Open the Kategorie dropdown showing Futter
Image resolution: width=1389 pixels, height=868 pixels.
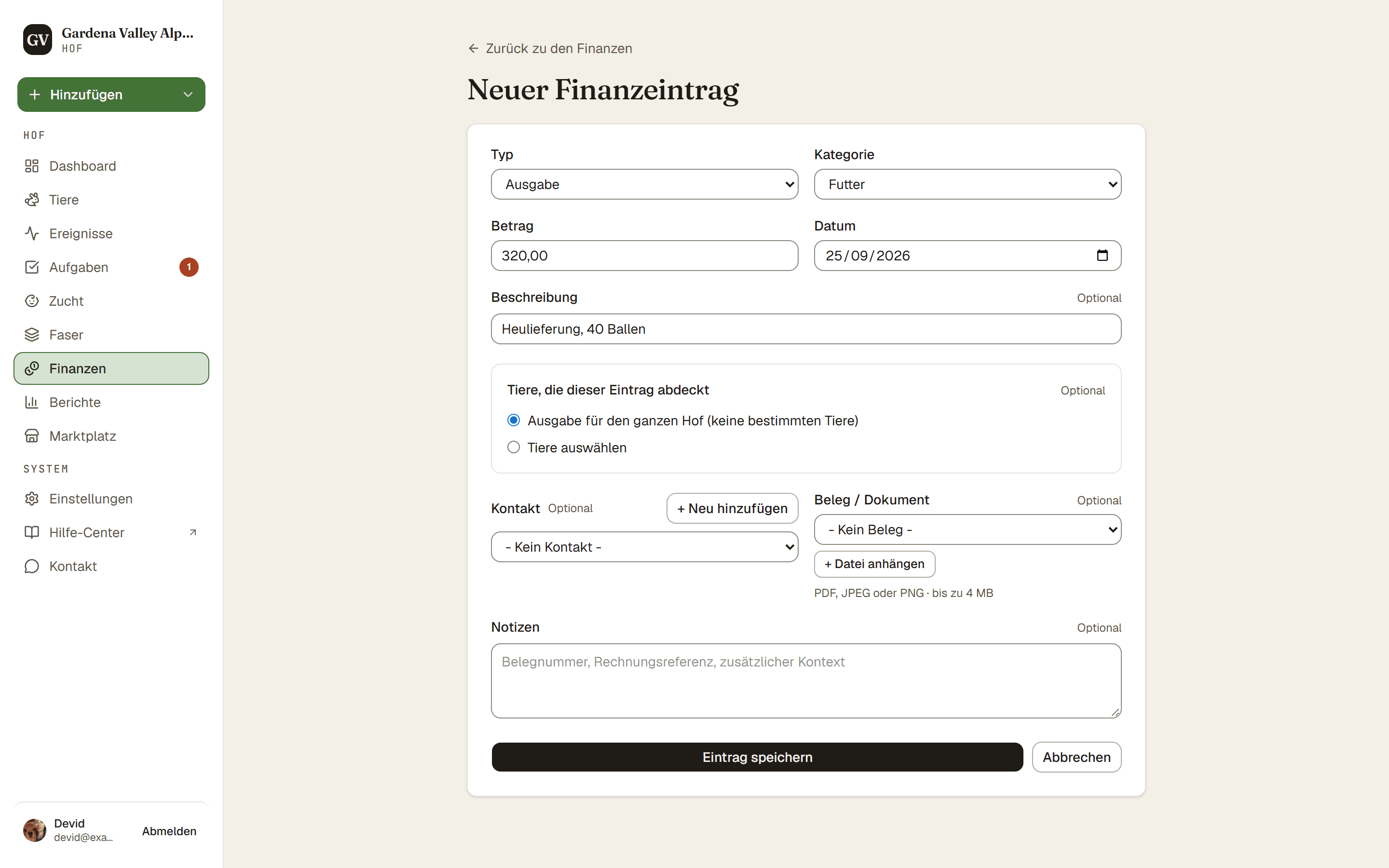pyautogui.click(x=967, y=184)
